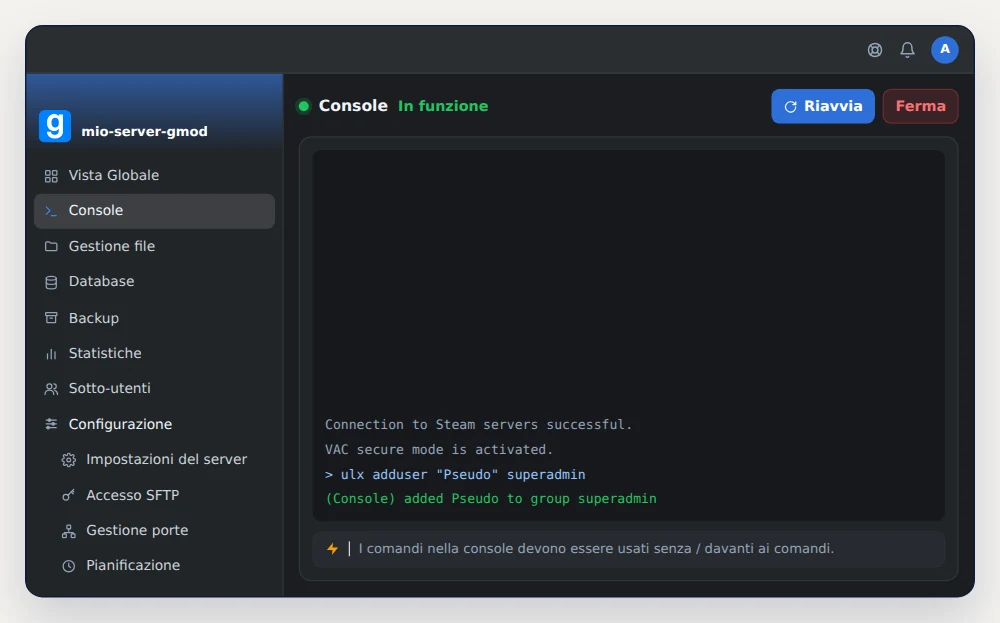
Task: Open the user avatar 'A' menu
Action: pos(945,50)
